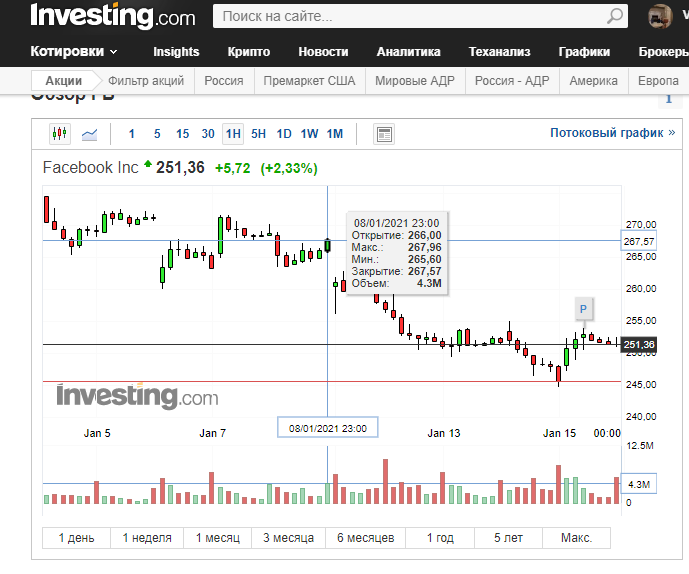Click the (+2,33%) percent change value

coord(289,168)
